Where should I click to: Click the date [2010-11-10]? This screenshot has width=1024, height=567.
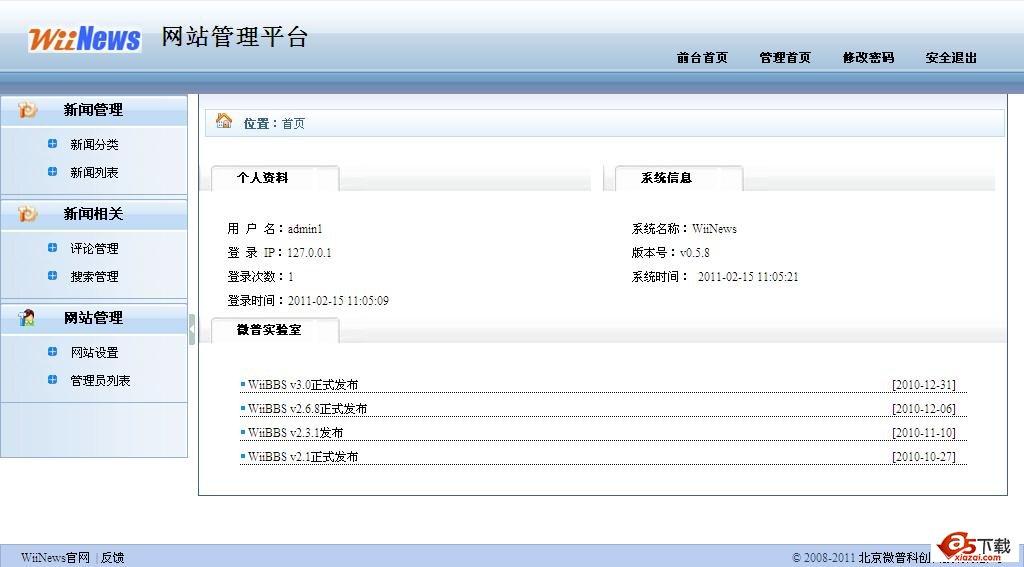[x=923, y=433]
